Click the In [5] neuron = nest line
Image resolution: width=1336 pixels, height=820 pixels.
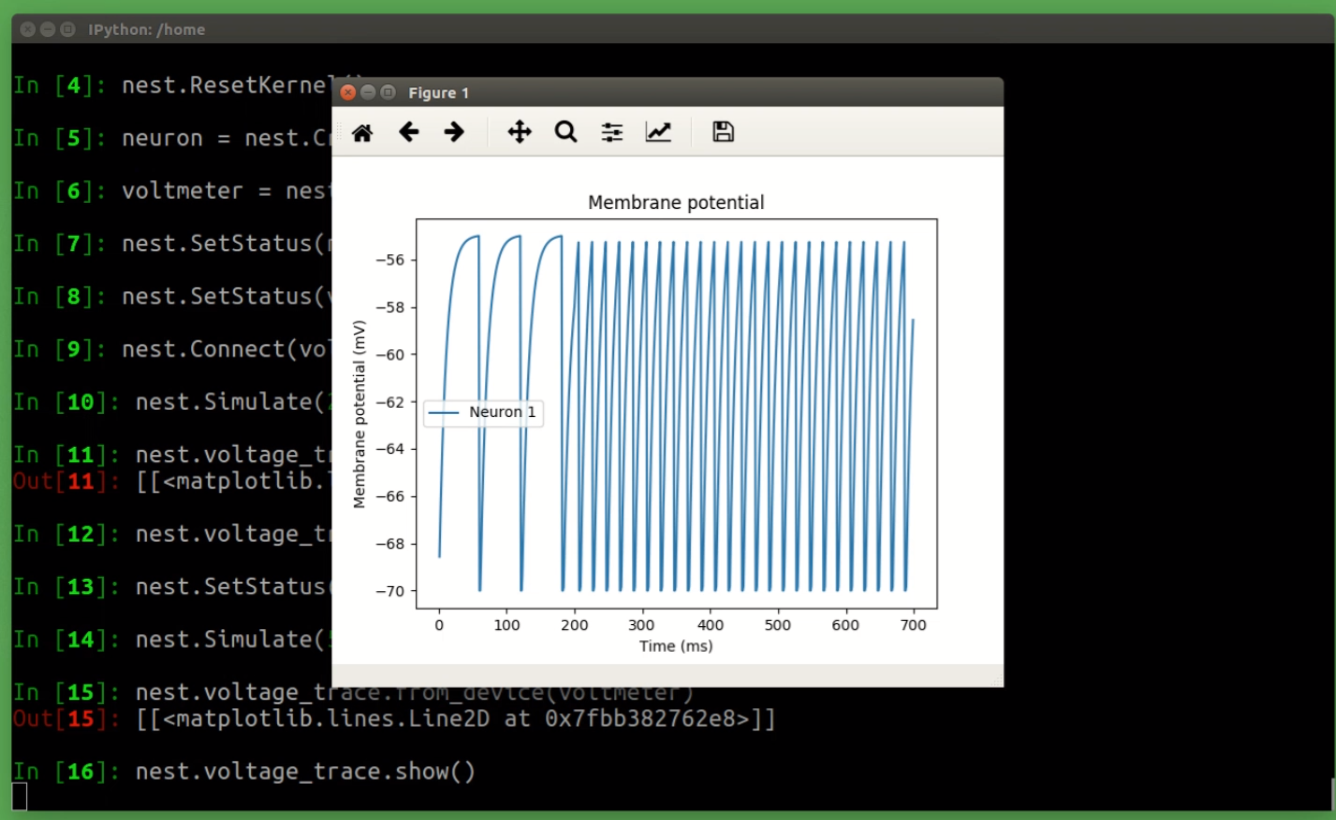pos(172,138)
